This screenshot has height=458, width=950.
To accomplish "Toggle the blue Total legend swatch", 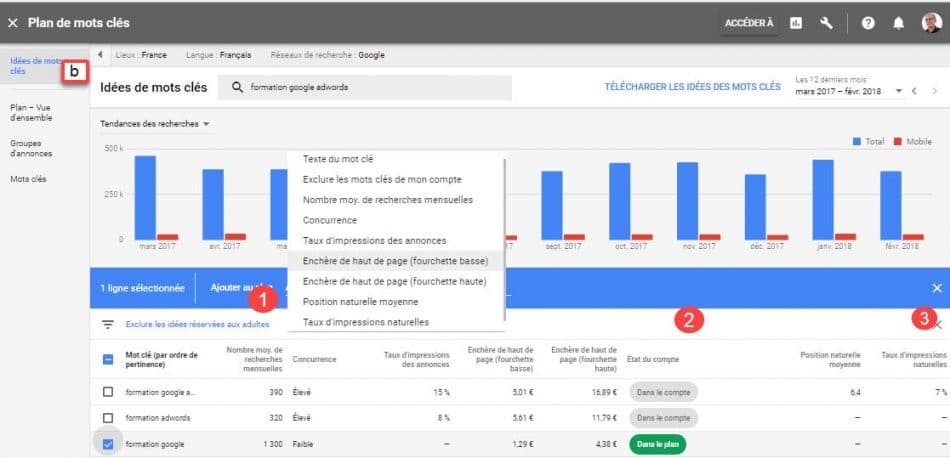I will point(857,141).
